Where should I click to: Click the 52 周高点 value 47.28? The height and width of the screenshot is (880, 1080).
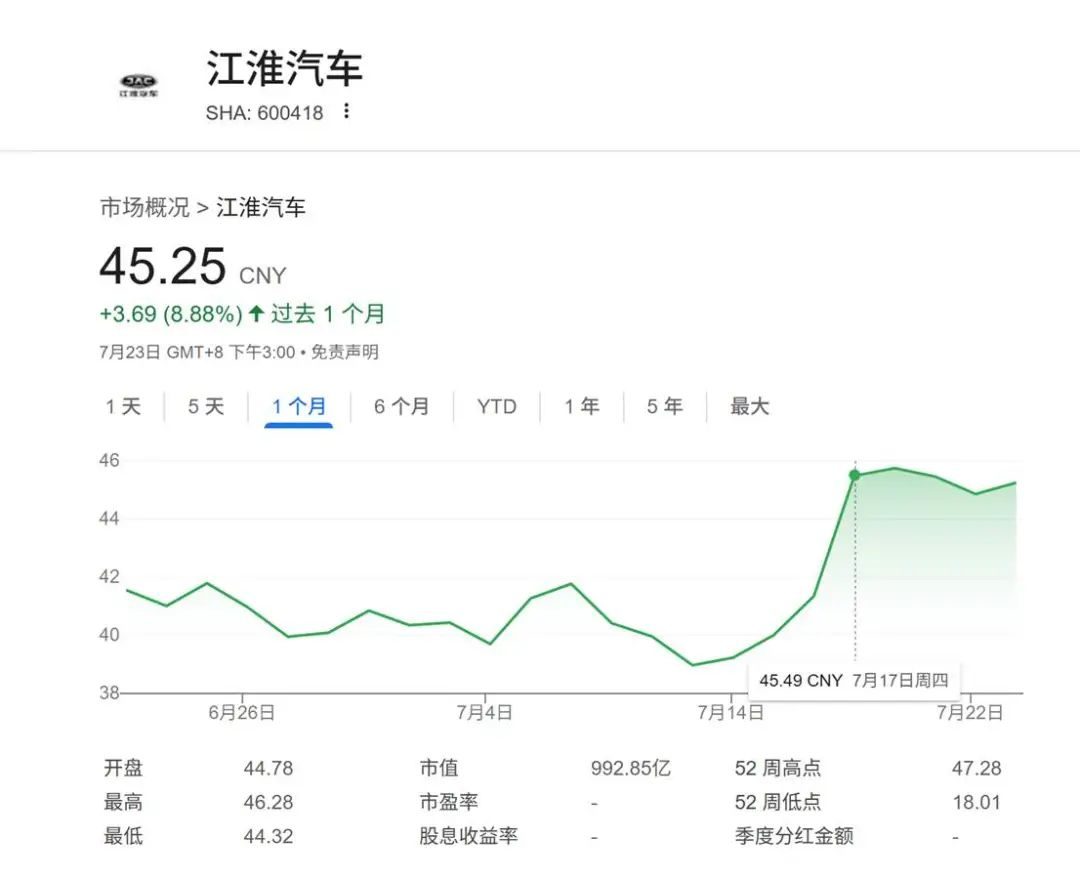coord(977,768)
